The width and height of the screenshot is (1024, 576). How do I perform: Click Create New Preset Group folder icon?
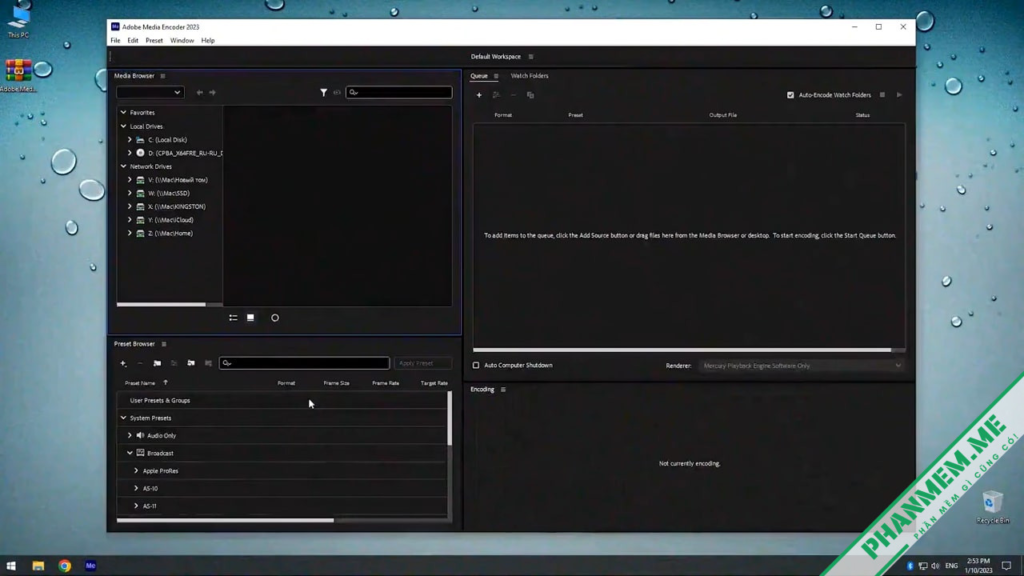point(157,363)
